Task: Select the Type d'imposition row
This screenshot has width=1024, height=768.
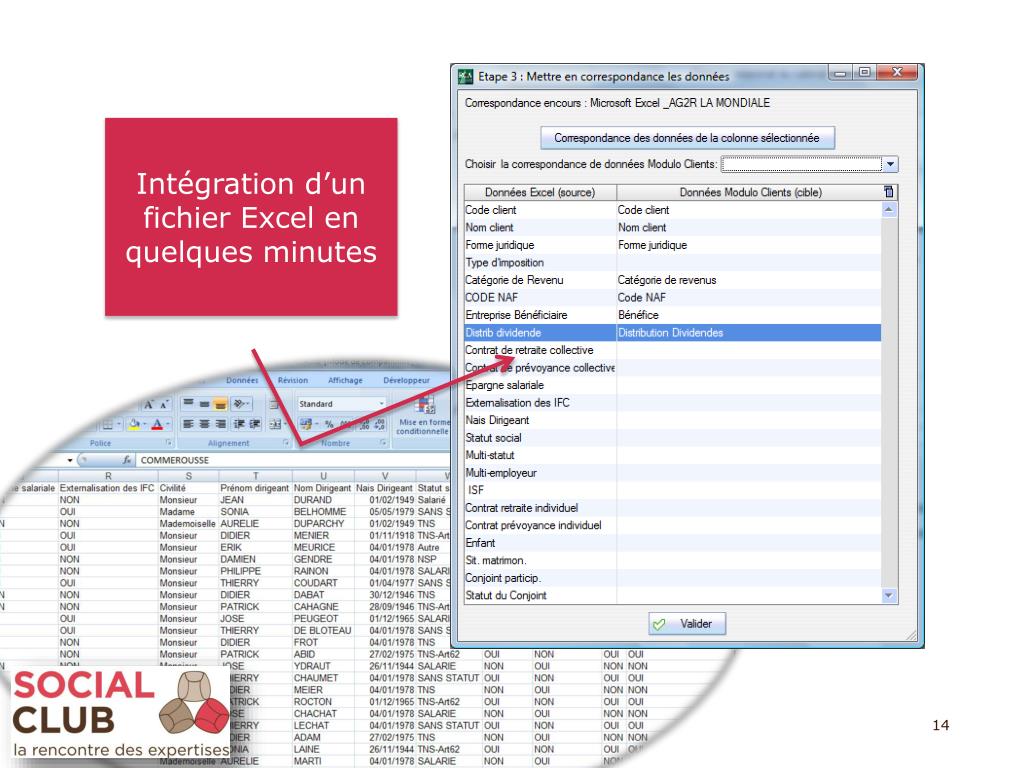Action: tap(673, 263)
